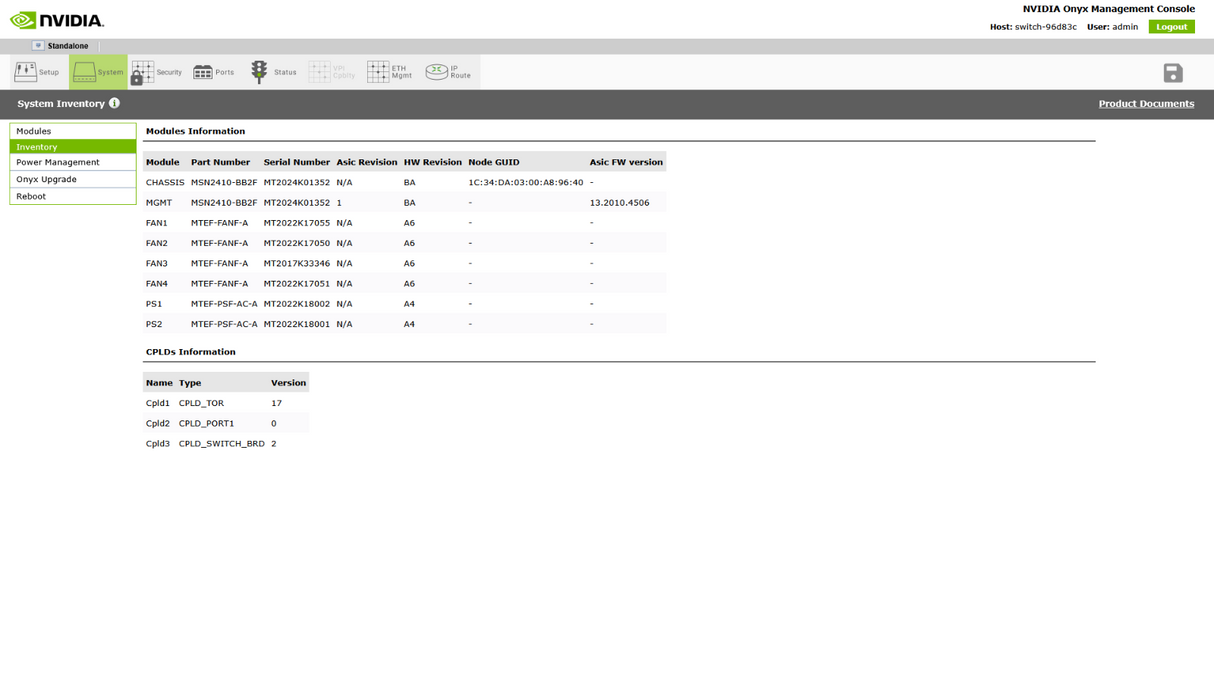The image size is (1214, 683).
Task: Click serial number MT2022K17051
Action: point(297,284)
